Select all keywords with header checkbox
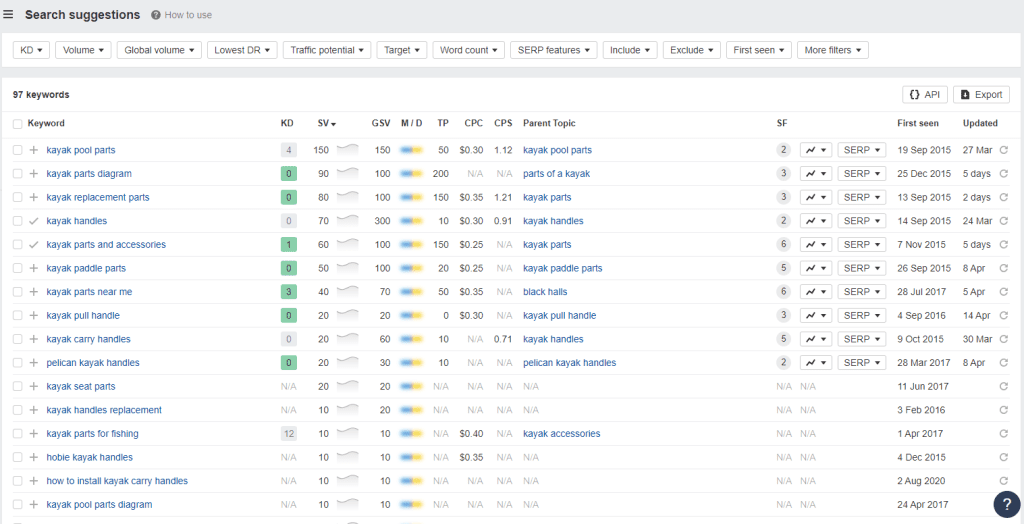Screen dimensions: 1024x524 point(18,123)
